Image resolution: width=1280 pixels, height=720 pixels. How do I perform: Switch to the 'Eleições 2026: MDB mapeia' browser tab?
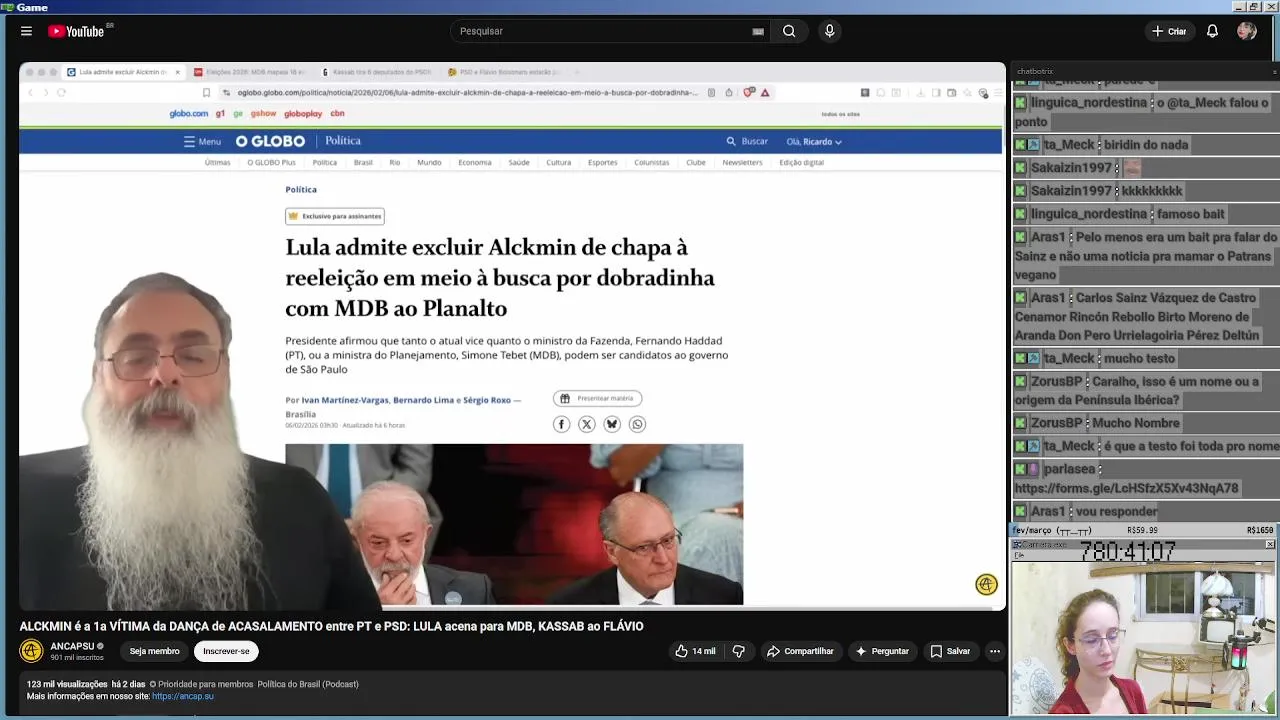[250, 72]
